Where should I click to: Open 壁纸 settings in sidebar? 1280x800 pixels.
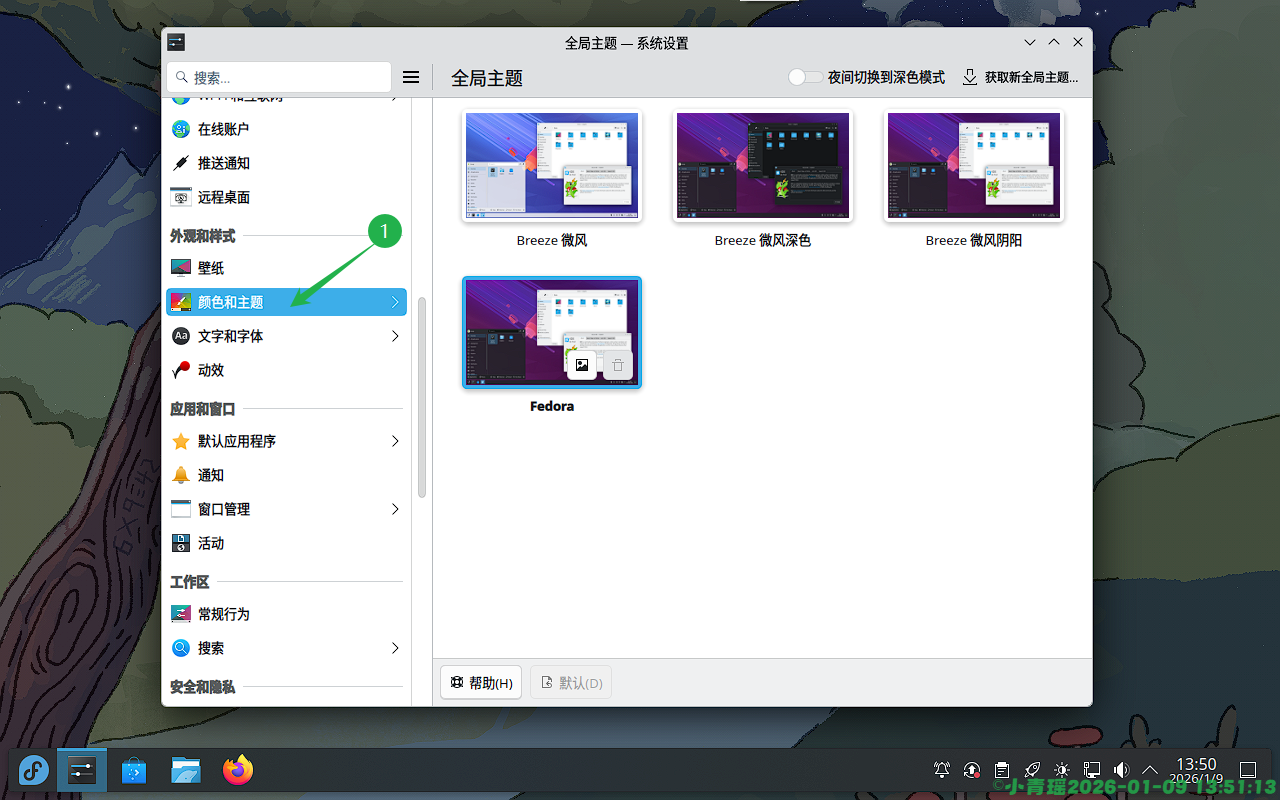point(211,268)
